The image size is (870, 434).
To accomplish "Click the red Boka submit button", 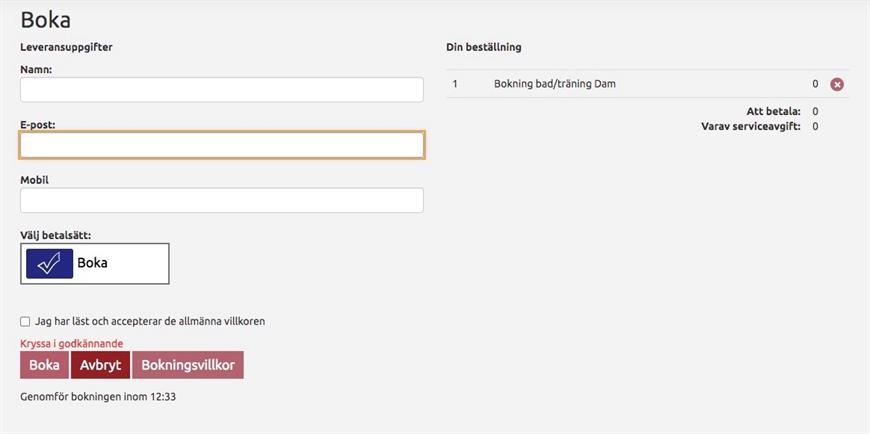I will [44, 365].
